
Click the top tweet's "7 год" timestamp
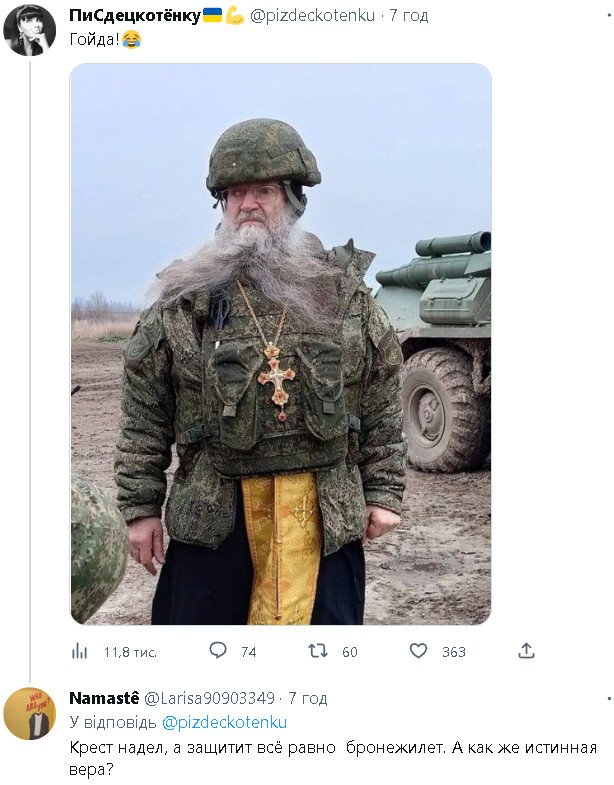(408, 16)
